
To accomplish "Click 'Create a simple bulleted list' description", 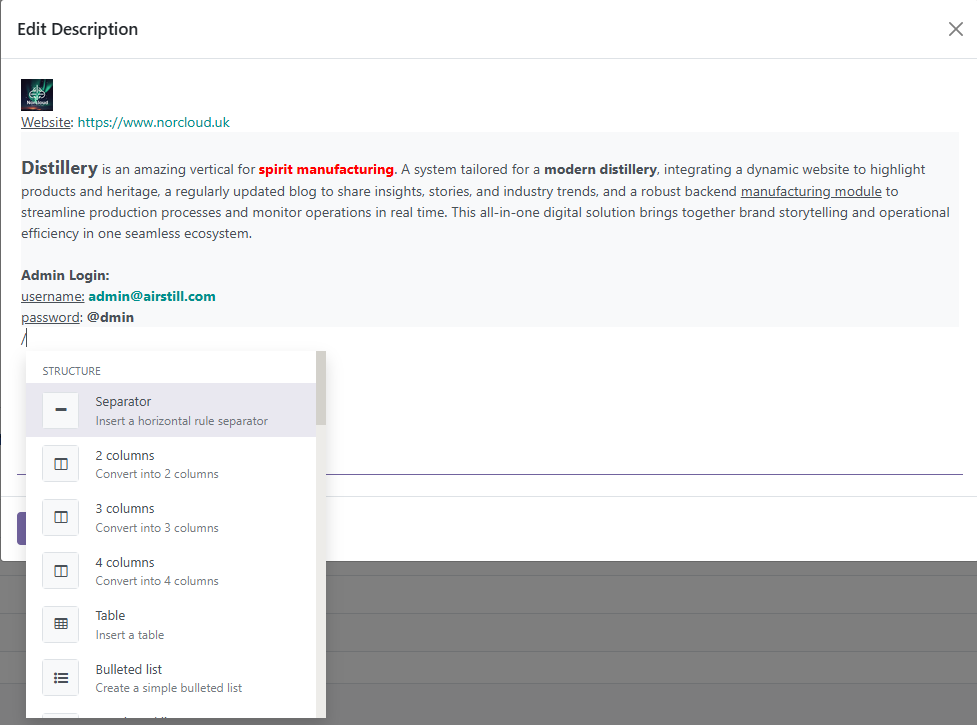I will (x=168, y=688).
